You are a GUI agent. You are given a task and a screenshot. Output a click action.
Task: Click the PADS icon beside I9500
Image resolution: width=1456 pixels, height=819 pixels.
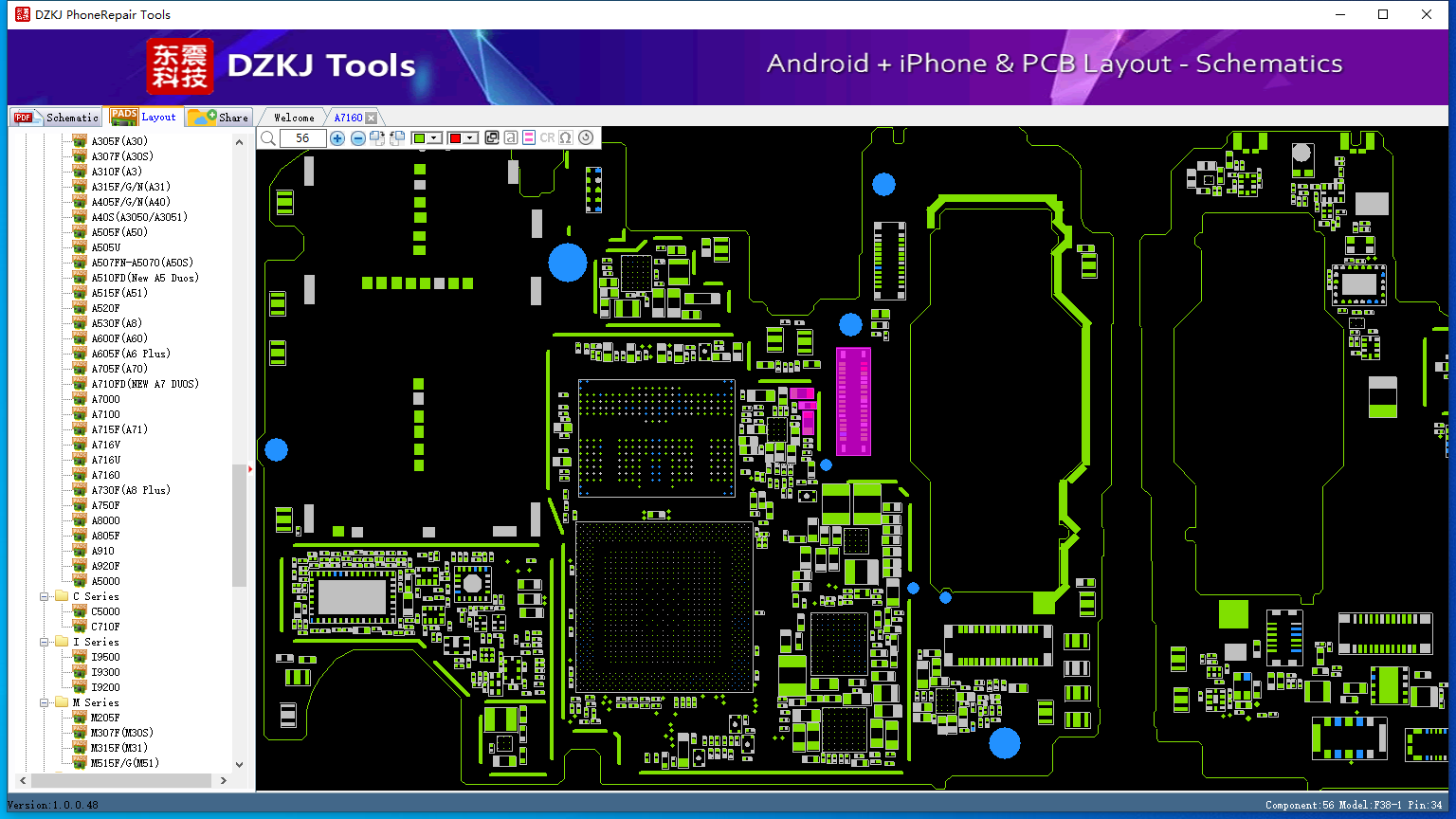pyautogui.click(x=80, y=657)
